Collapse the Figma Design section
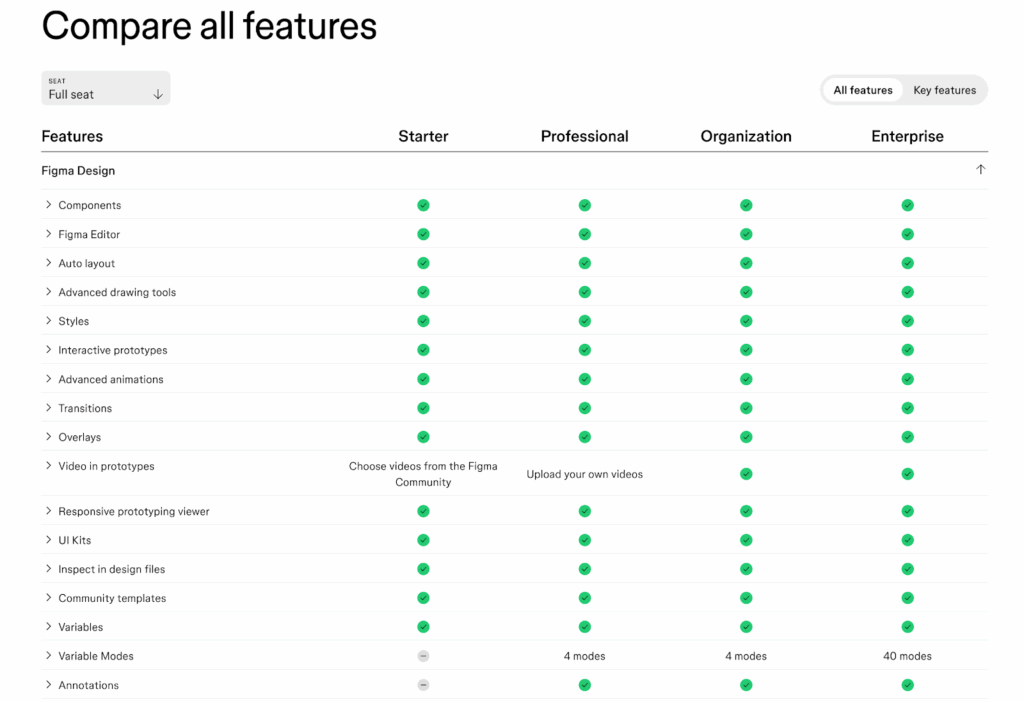The width and height of the screenshot is (1024, 703). [981, 169]
